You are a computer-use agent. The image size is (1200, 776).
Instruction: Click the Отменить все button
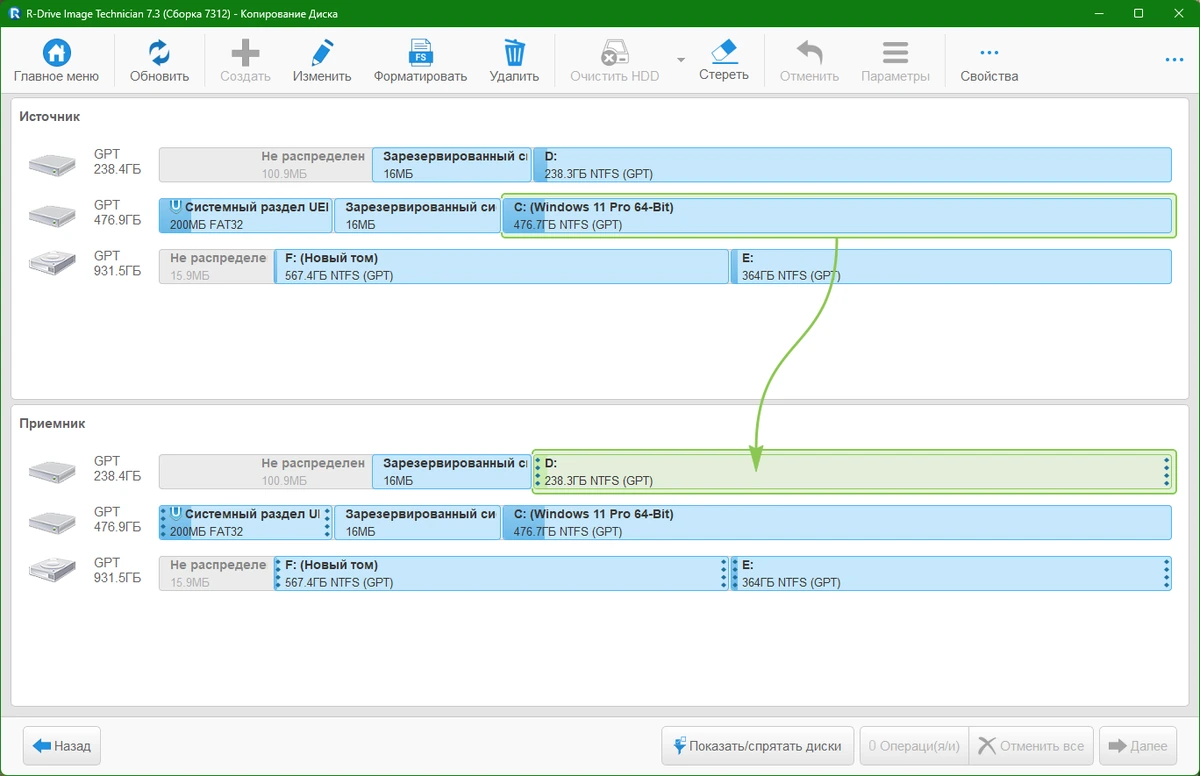tap(1031, 746)
